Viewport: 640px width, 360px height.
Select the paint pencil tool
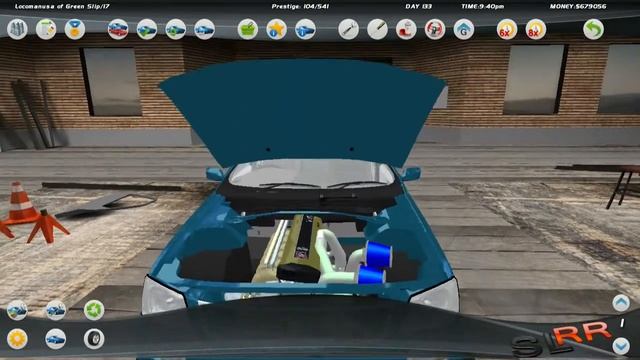377,29
